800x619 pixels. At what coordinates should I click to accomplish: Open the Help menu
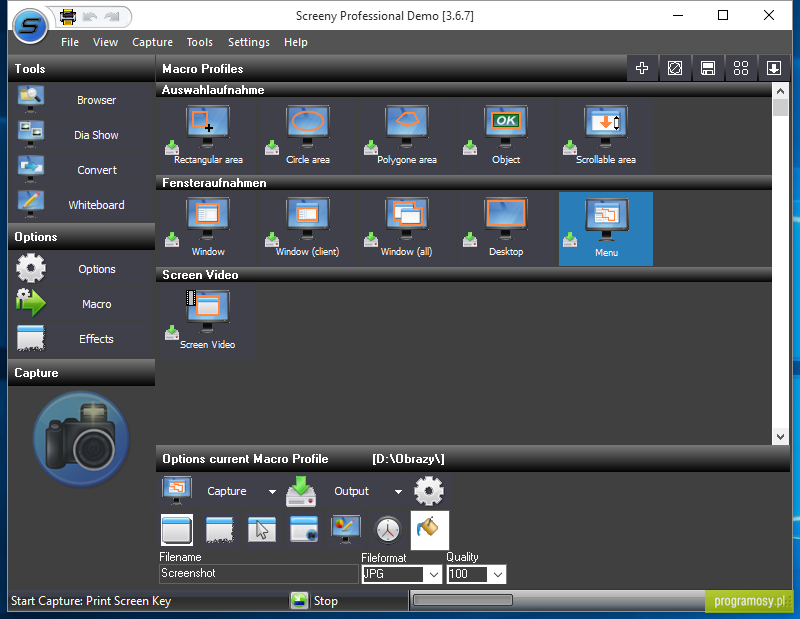pos(296,42)
